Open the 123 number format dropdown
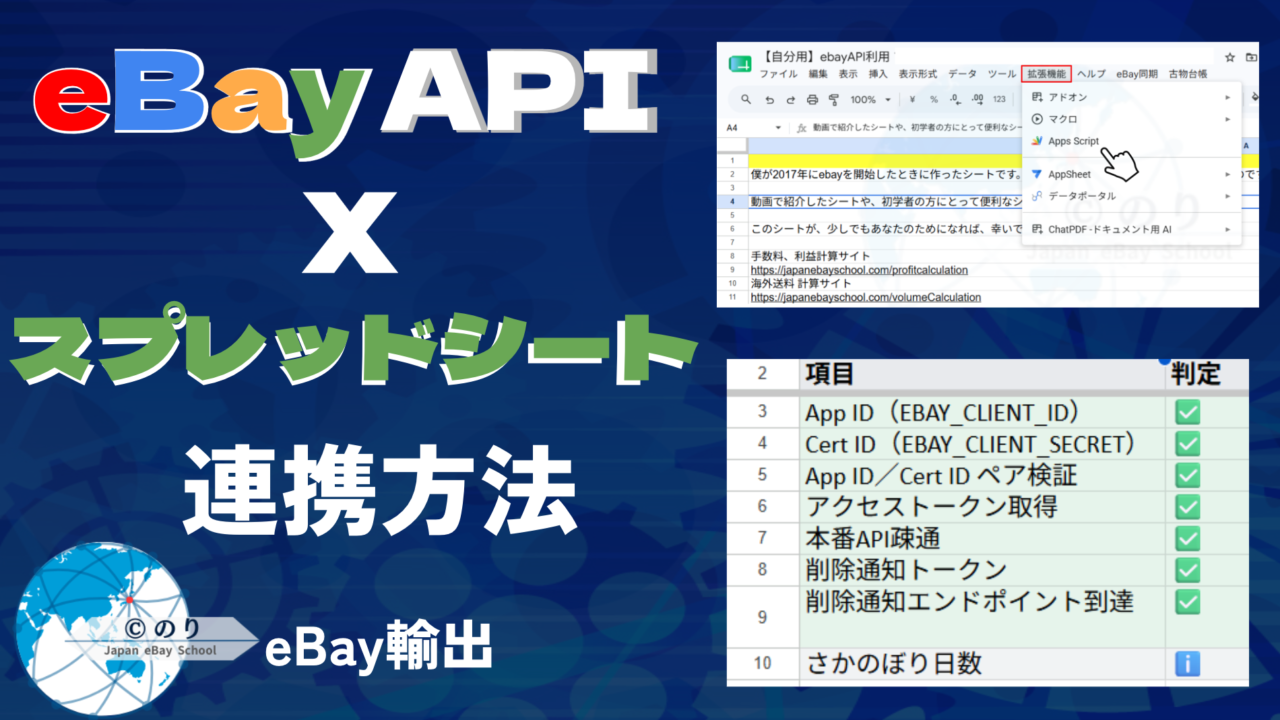Viewport: 1280px width, 720px height. tap(999, 100)
